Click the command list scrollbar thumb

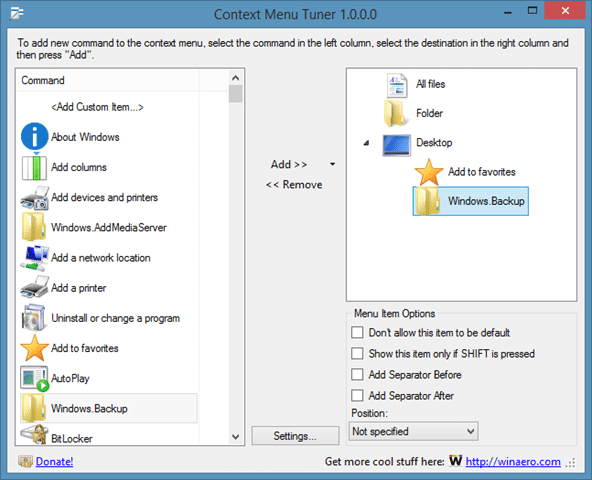click(x=236, y=94)
